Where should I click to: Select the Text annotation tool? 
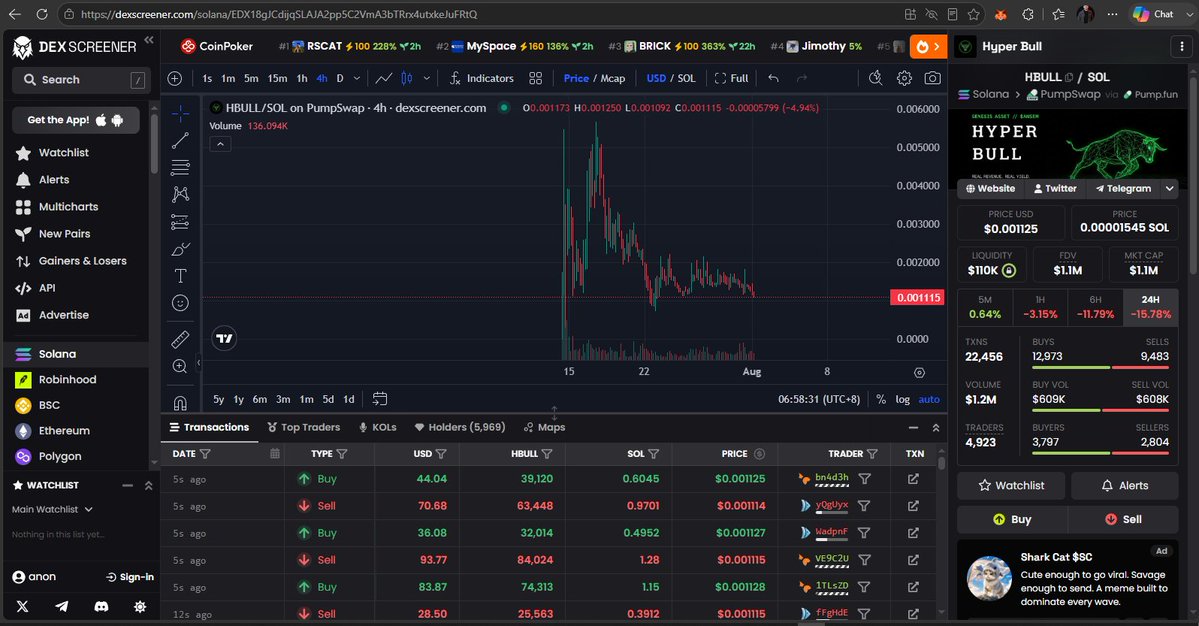pyautogui.click(x=180, y=276)
